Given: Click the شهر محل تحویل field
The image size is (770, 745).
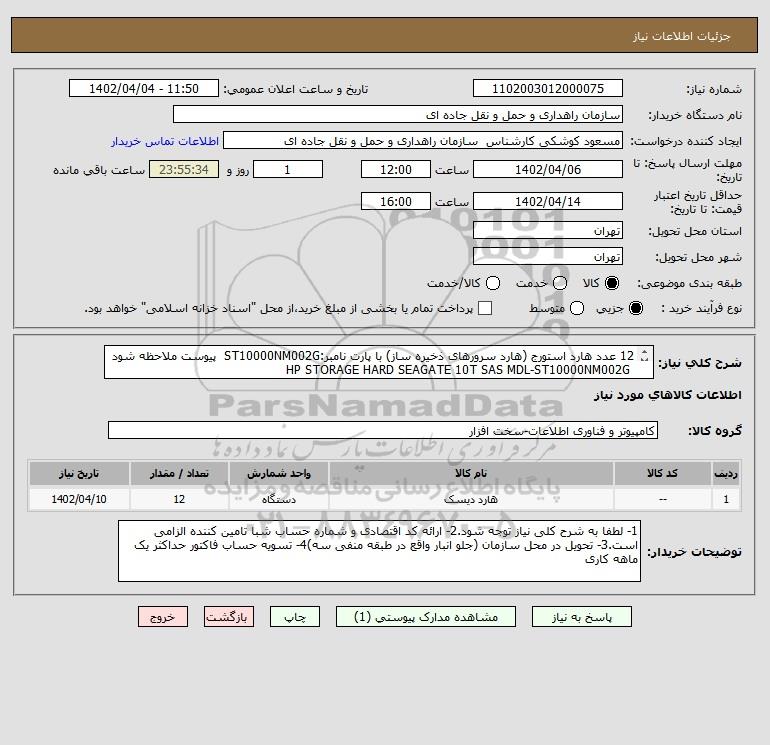Looking at the screenshot, I should click(x=548, y=256).
